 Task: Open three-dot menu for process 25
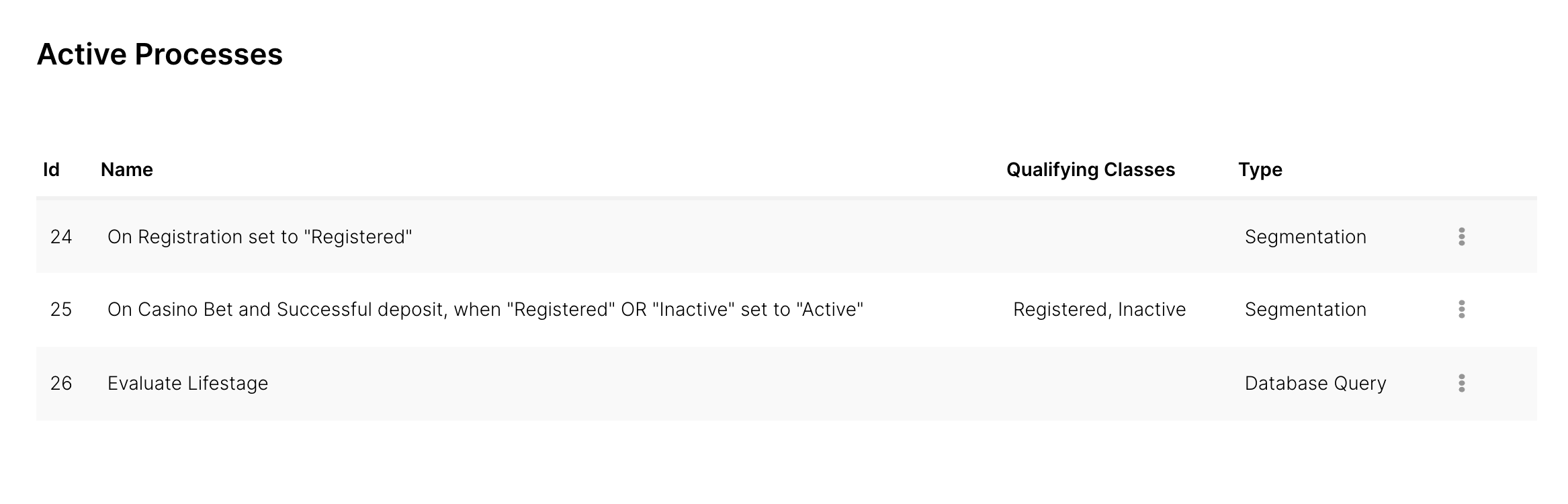(1461, 309)
